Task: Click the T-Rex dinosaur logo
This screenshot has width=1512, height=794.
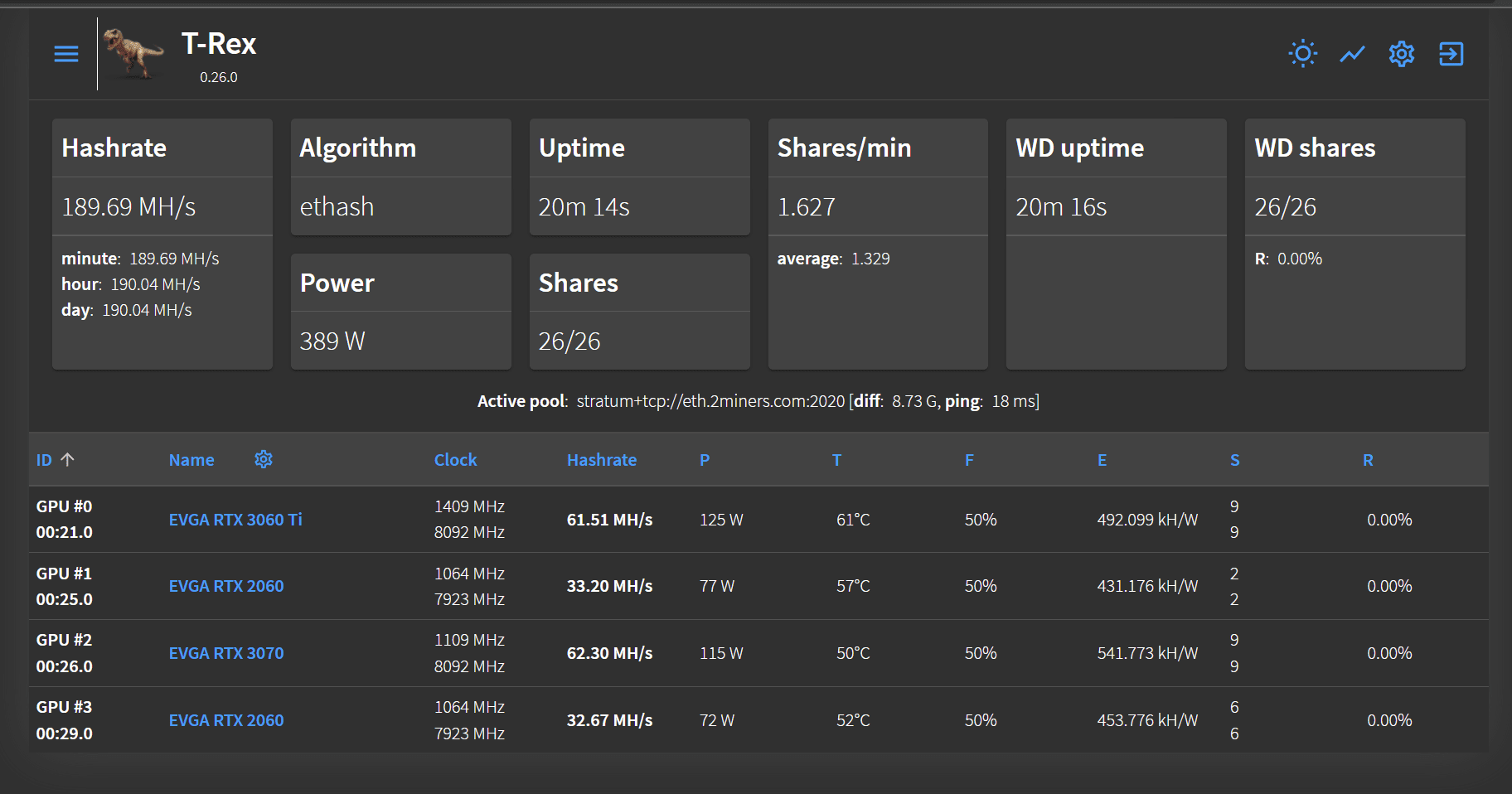Action: coord(134,53)
